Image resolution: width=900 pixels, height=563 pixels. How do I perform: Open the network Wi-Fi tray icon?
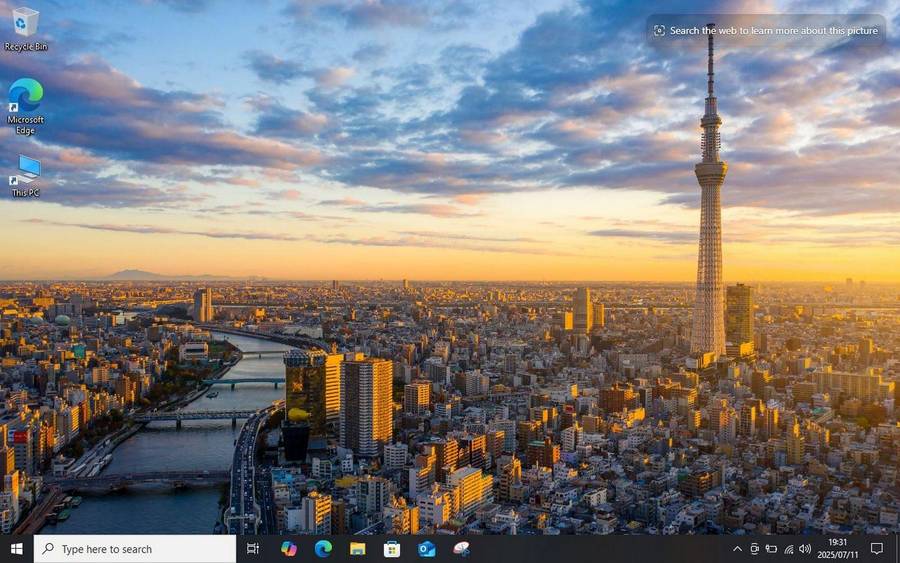coord(789,549)
